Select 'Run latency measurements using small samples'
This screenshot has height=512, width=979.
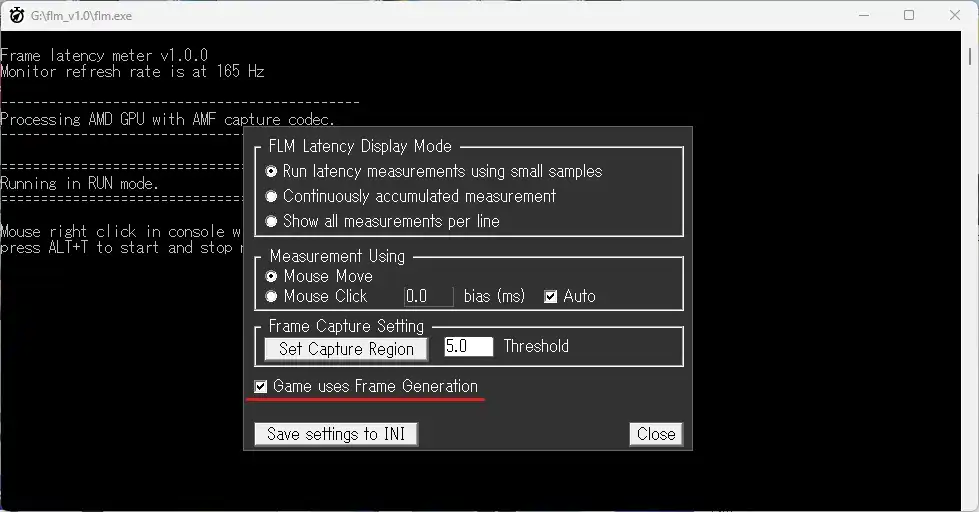click(271, 172)
